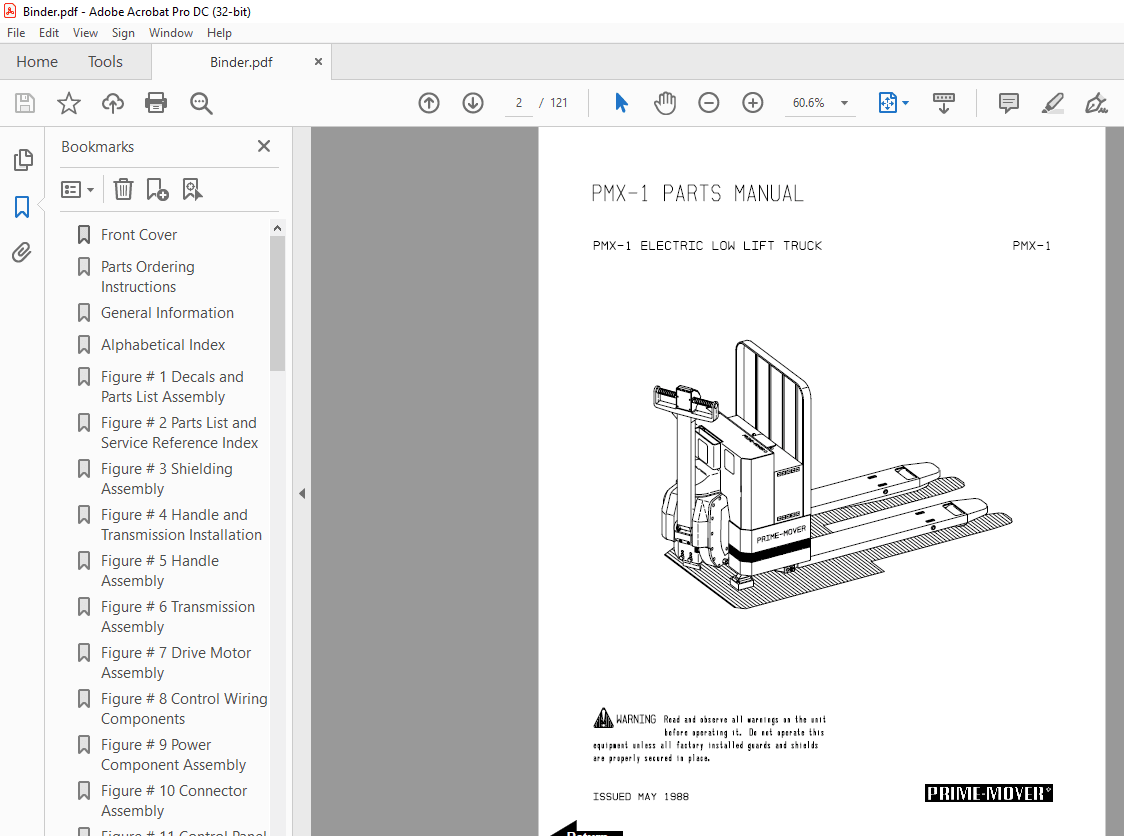Open the 60.6% zoom level dropdown
This screenshot has height=836, width=1124.
tap(820, 102)
